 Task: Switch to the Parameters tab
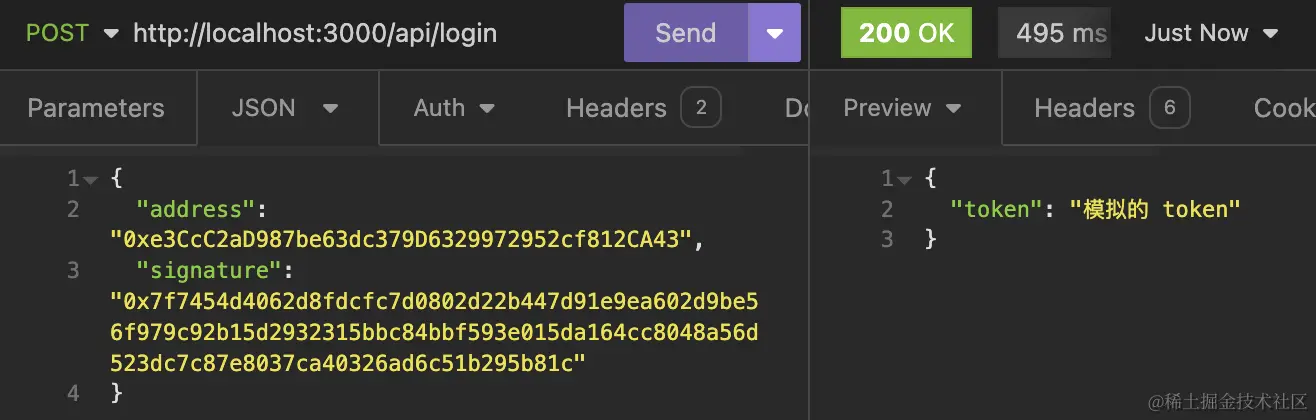tap(96, 108)
